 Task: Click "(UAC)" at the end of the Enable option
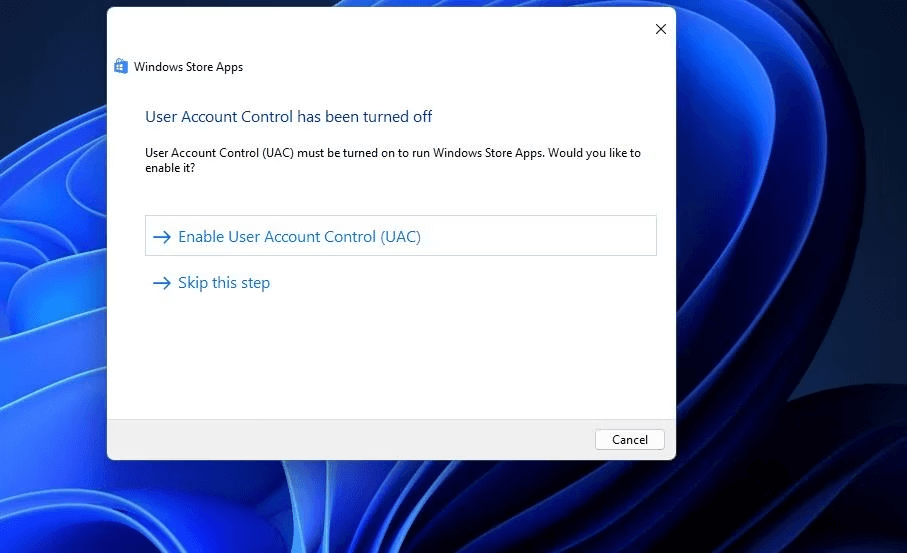(400, 237)
